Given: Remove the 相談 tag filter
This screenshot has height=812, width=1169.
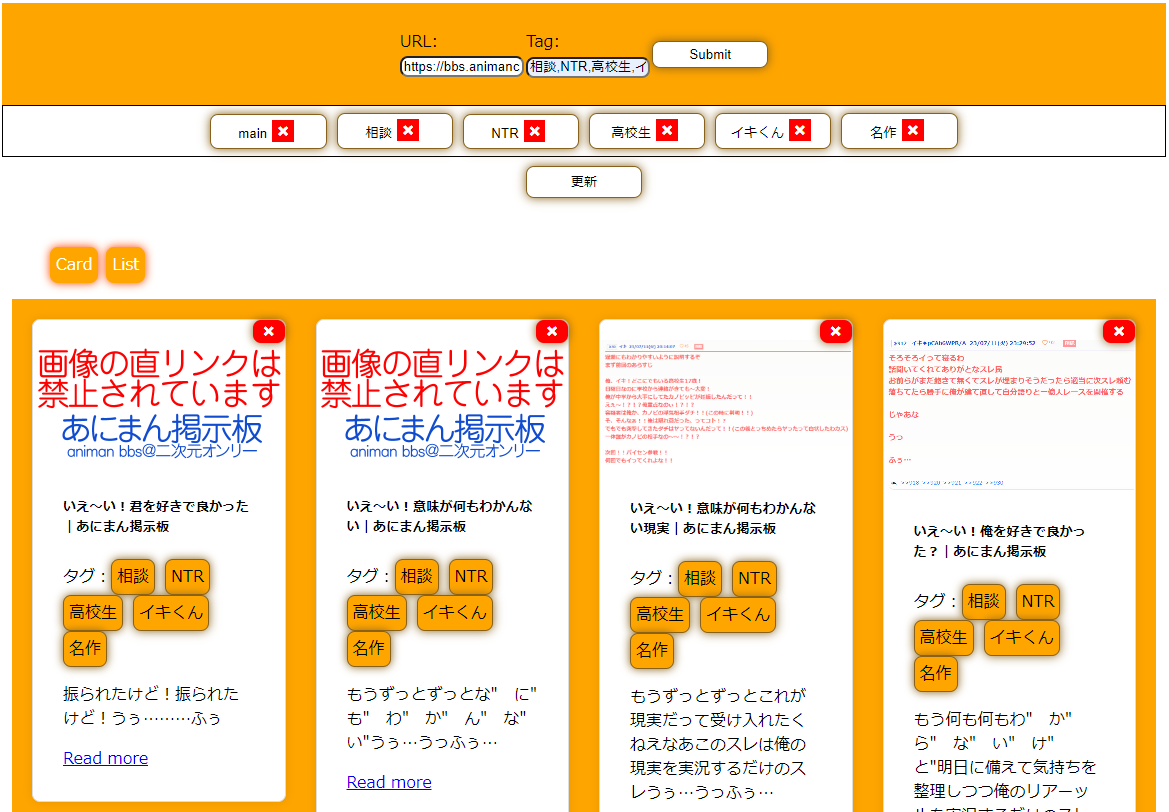Looking at the screenshot, I should (x=408, y=131).
